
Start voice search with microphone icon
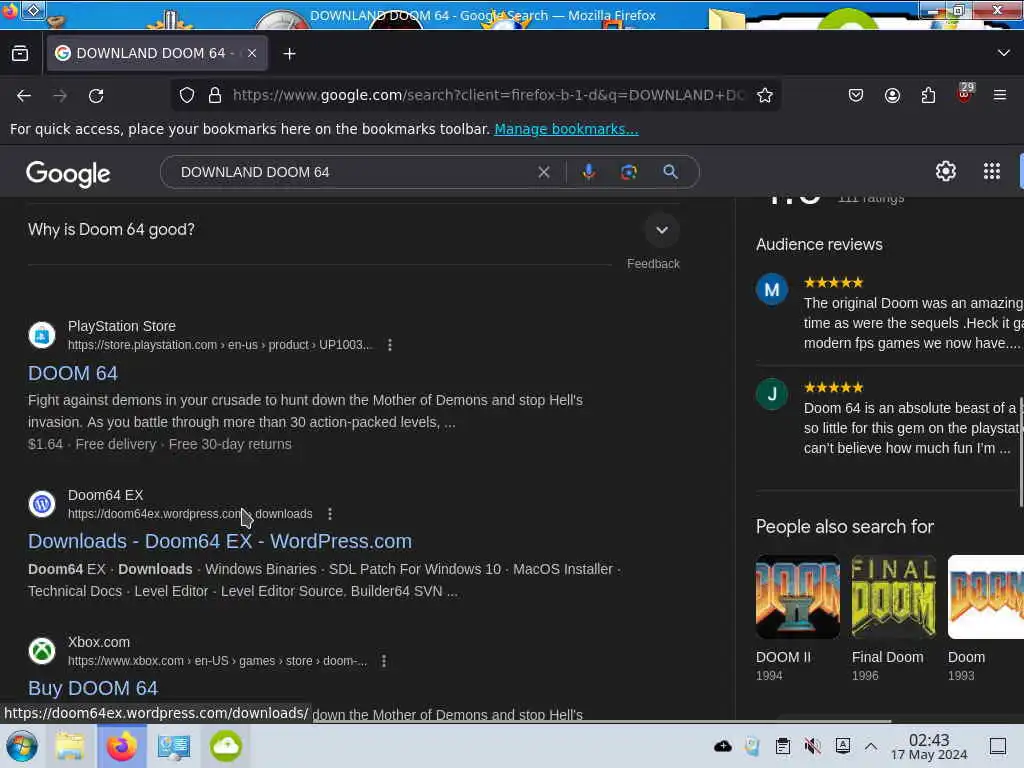pos(589,172)
